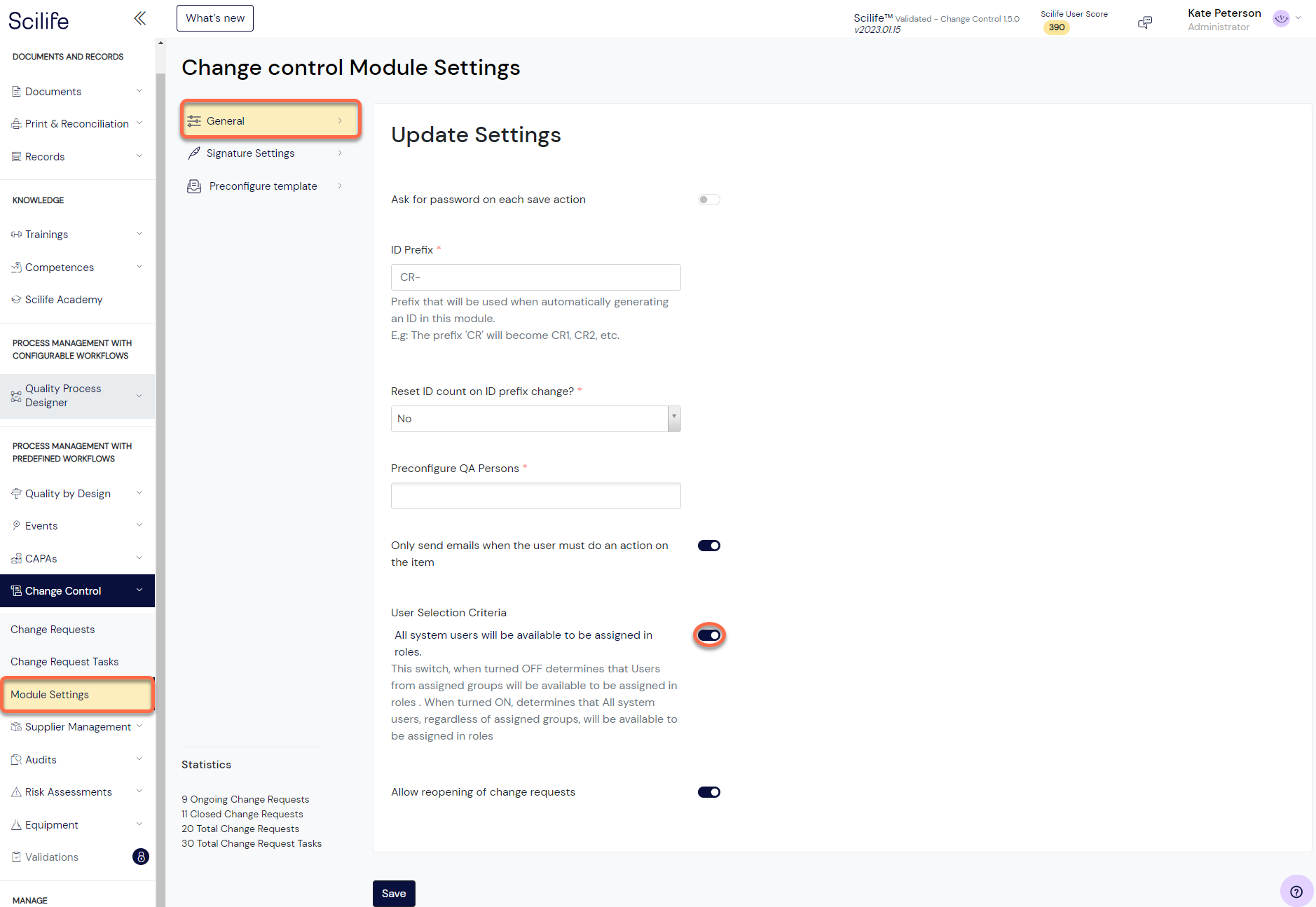Click Kate Peterson's avatar icon

(1281, 19)
